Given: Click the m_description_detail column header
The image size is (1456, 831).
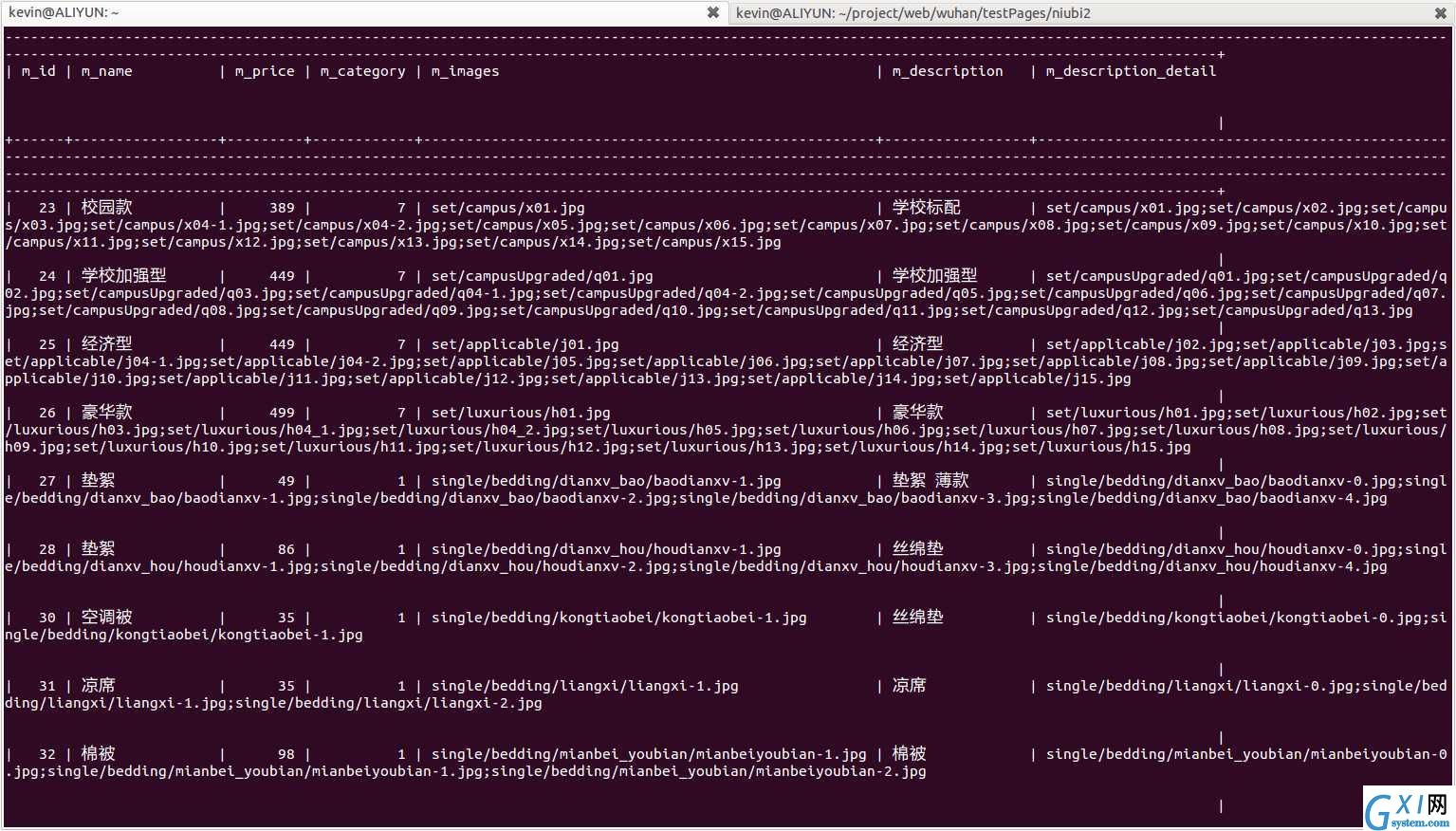Looking at the screenshot, I should point(1131,71).
